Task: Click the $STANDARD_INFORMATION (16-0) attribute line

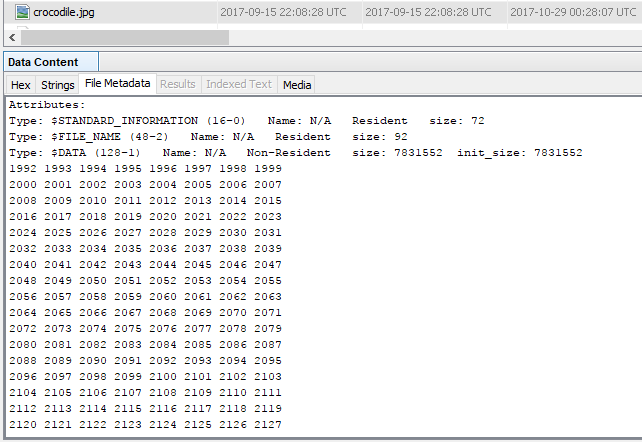Action: (246, 121)
